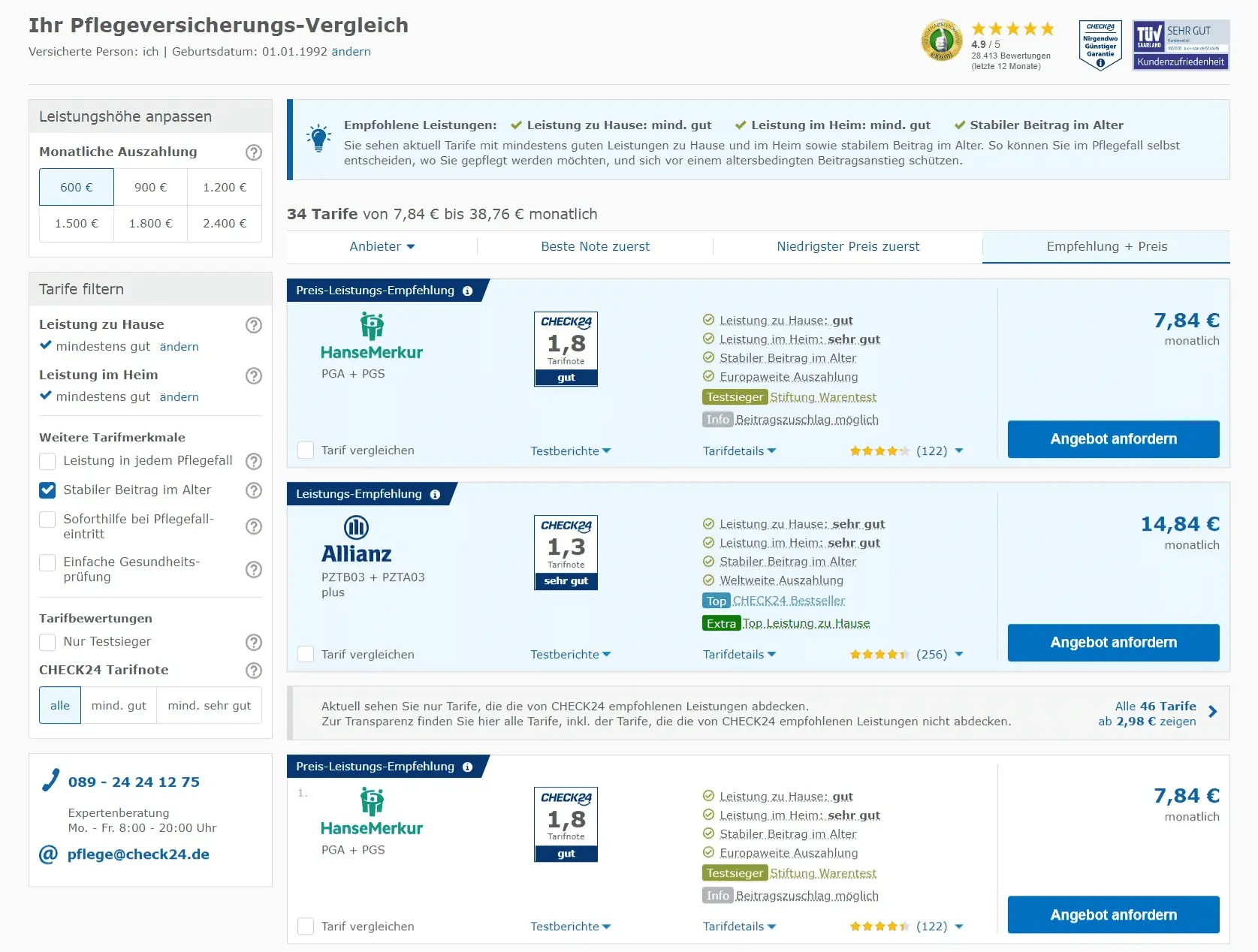Switch to the Niedrigster Preis zuerst tab

click(x=847, y=246)
